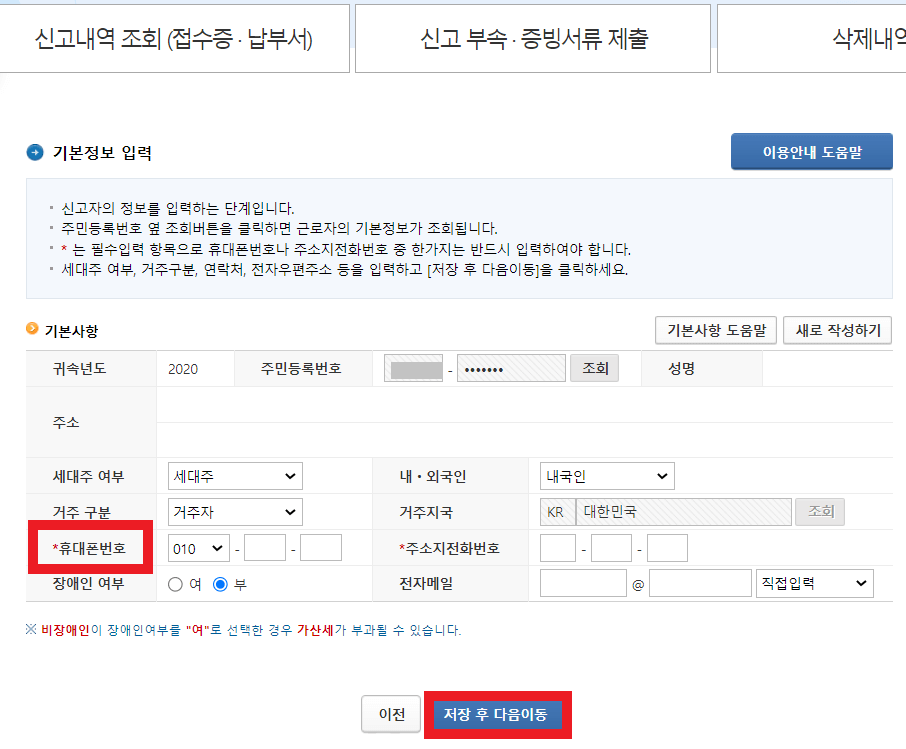The height and width of the screenshot is (749, 906).
Task: Save and continue with 저장 후 다음이동
Action: coord(498,714)
